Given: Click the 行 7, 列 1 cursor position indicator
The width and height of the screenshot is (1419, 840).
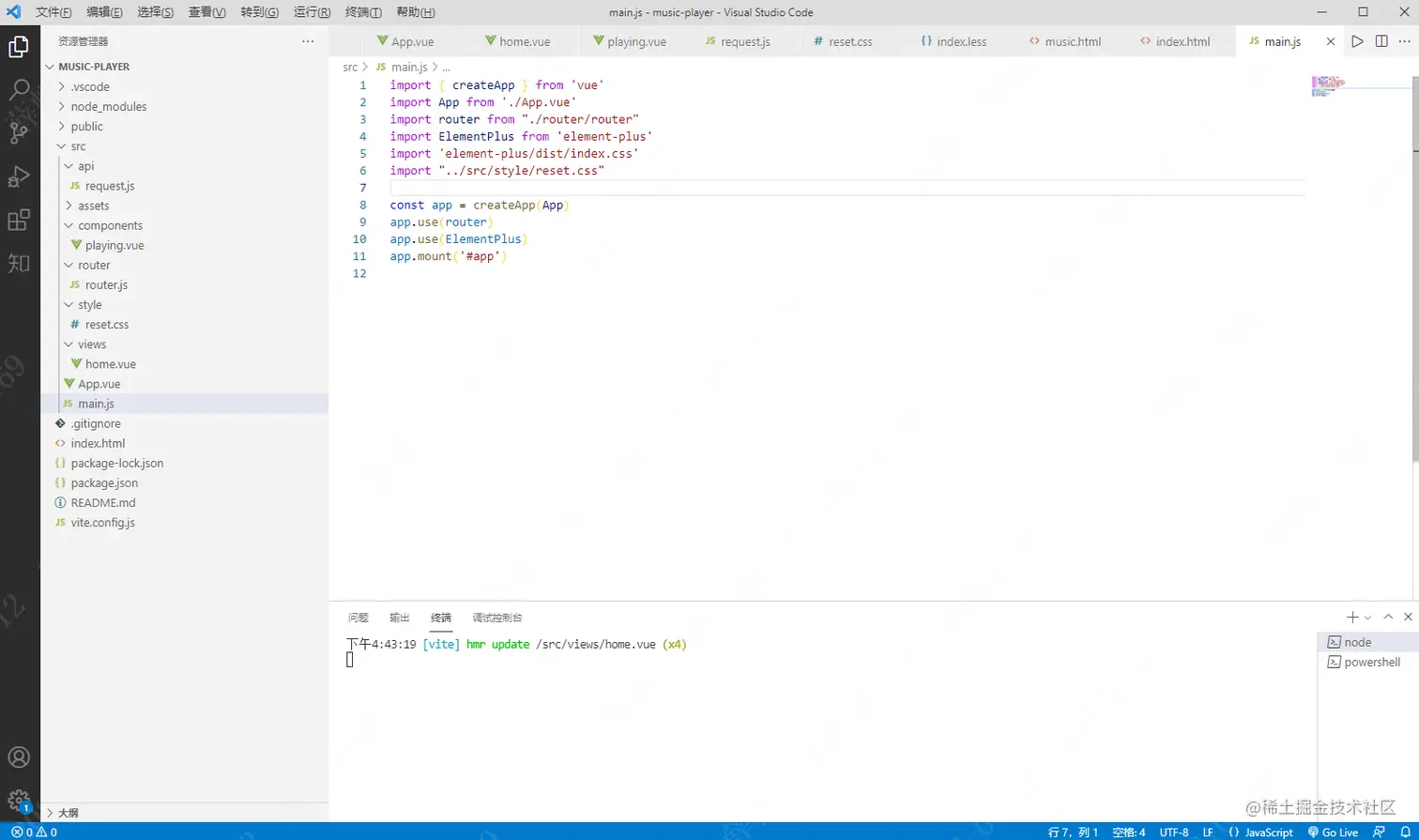Looking at the screenshot, I should click(x=1073, y=832).
